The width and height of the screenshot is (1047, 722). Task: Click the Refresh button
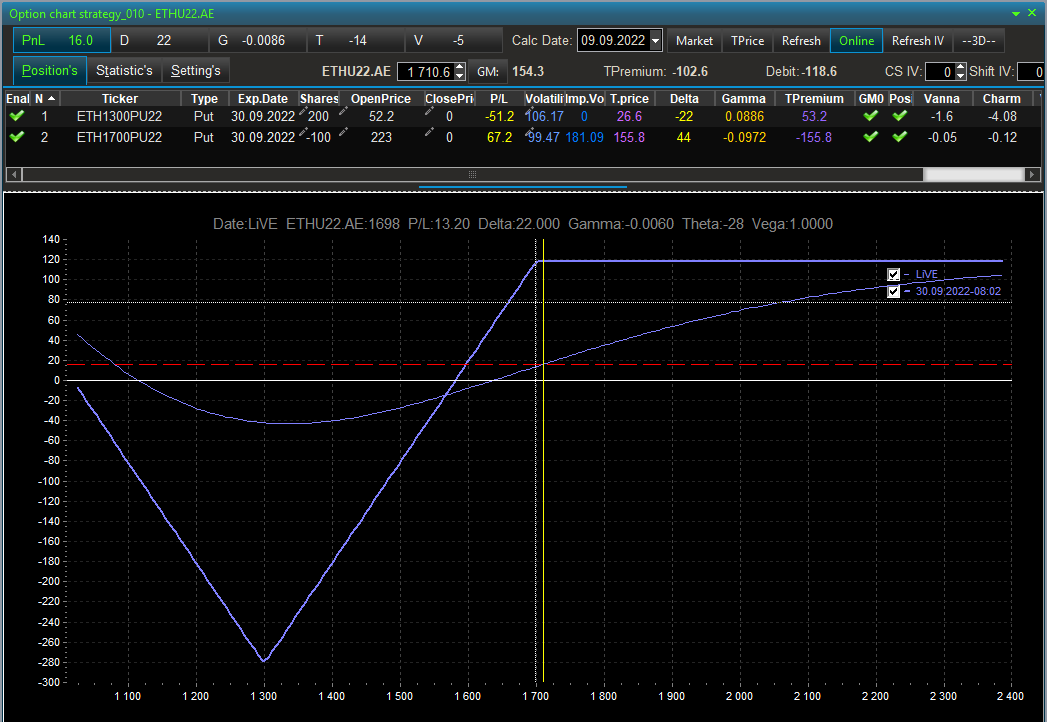pyautogui.click(x=801, y=41)
